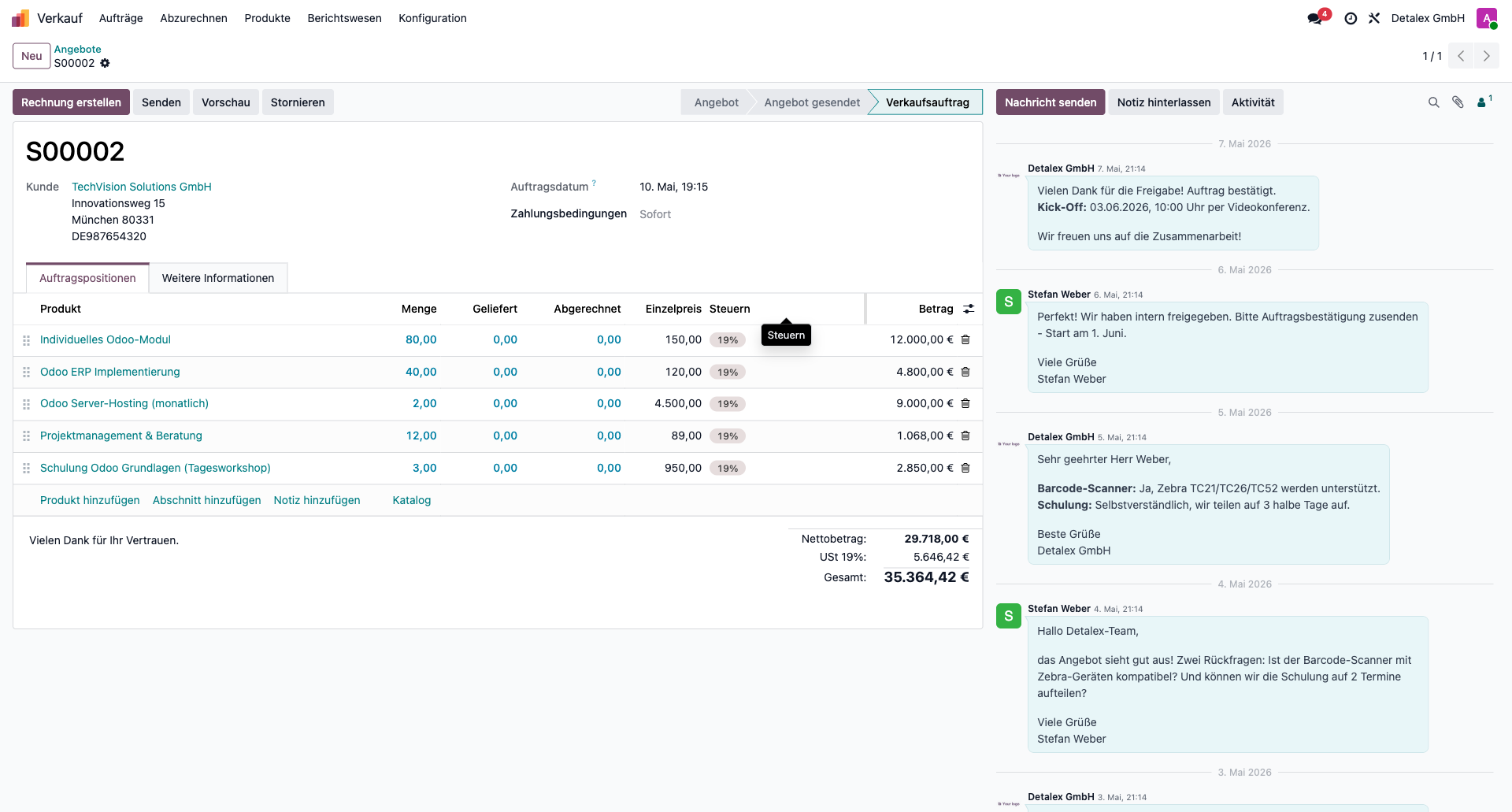Open company switcher Detalex GmbH
Viewport: 1512px width, 812px height.
tap(1428, 18)
